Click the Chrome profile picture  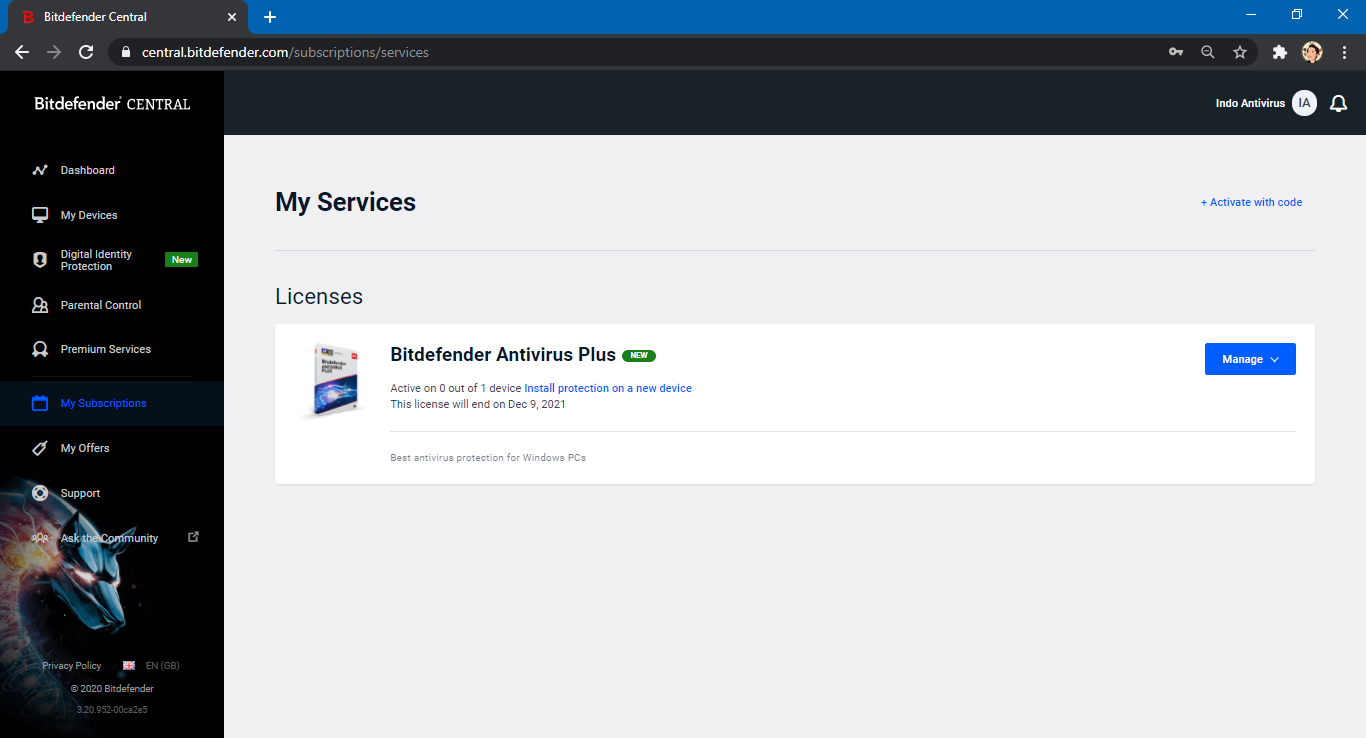tap(1312, 52)
